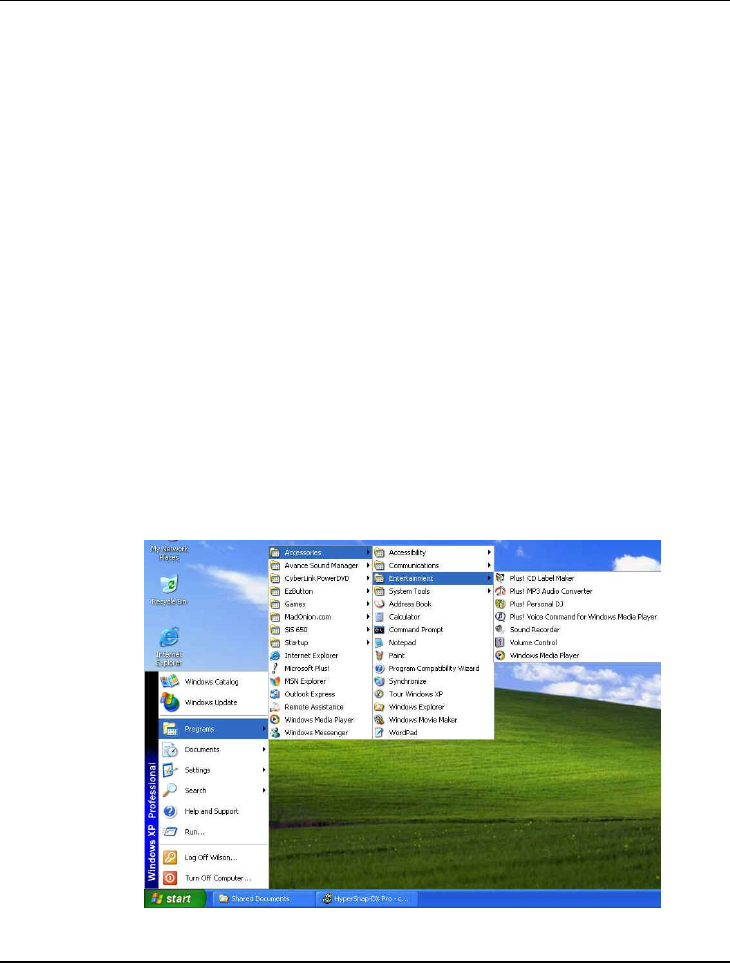This screenshot has height=963, width=730.
Task: Switch to Shared Documents taskbar window
Action: 263,899
